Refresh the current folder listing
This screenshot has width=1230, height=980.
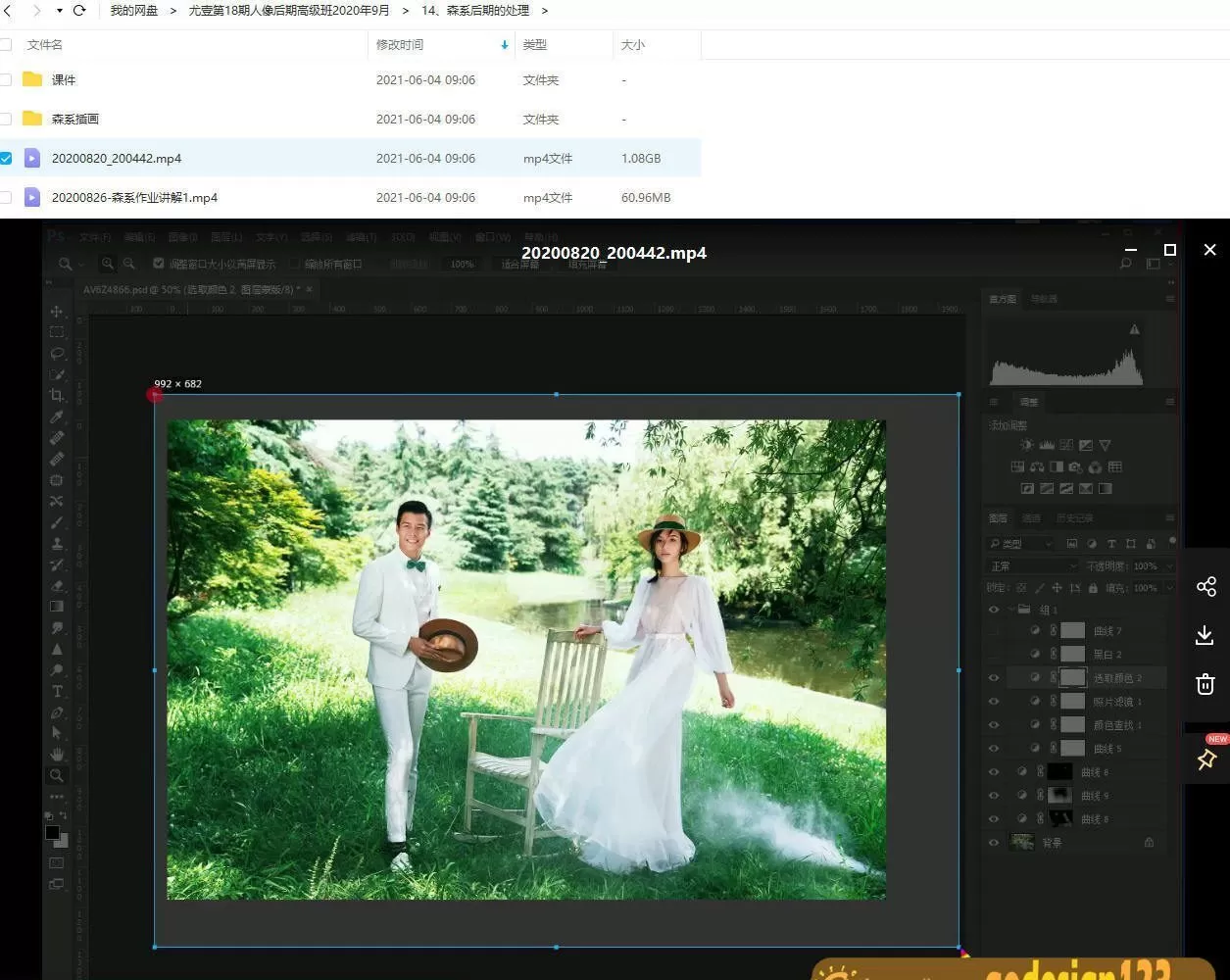tap(79, 11)
